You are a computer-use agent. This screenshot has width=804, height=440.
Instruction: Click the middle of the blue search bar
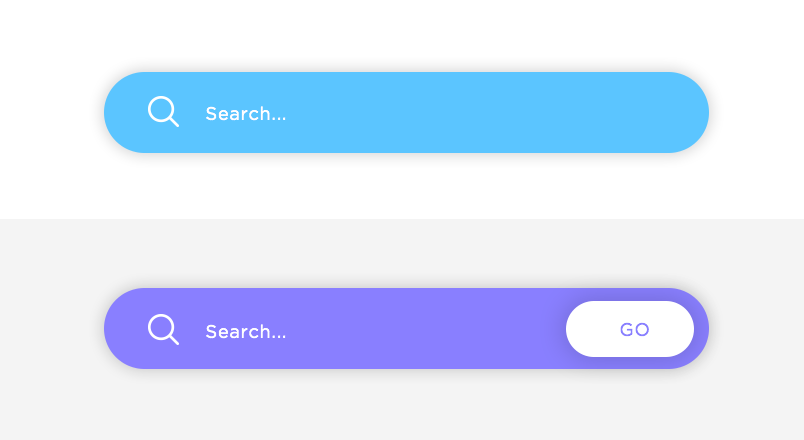pyautogui.click(x=406, y=113)
